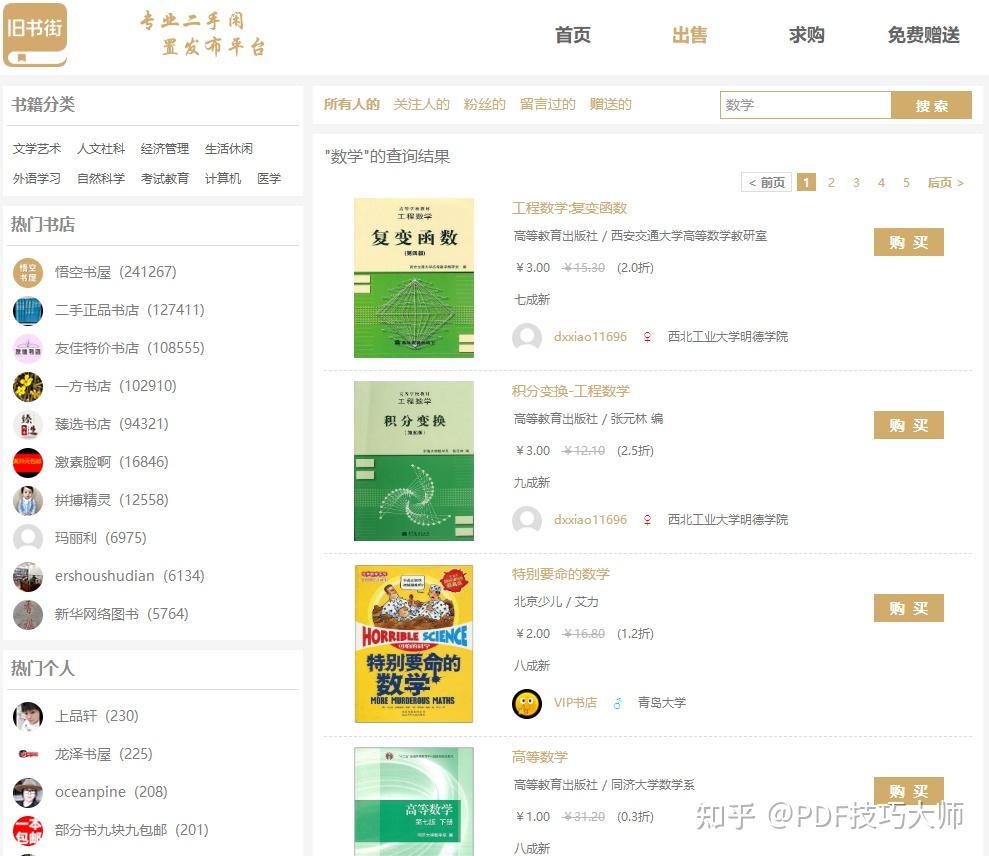Screen dimensions: 989x856
Task: Open 特别要命的数学 cover thumbnail
Action: point(414,644)
